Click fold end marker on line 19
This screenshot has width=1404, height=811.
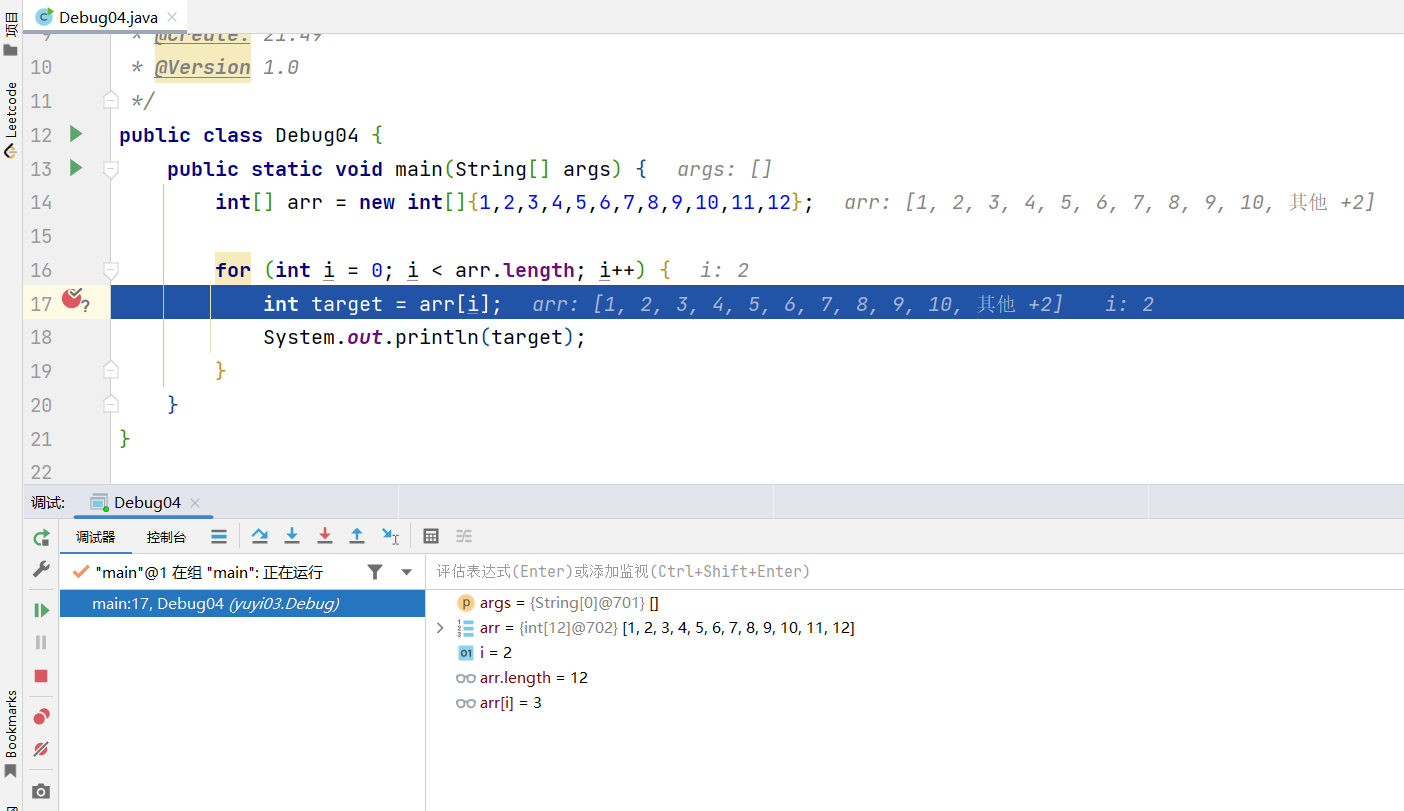click(x=111, y=370)
